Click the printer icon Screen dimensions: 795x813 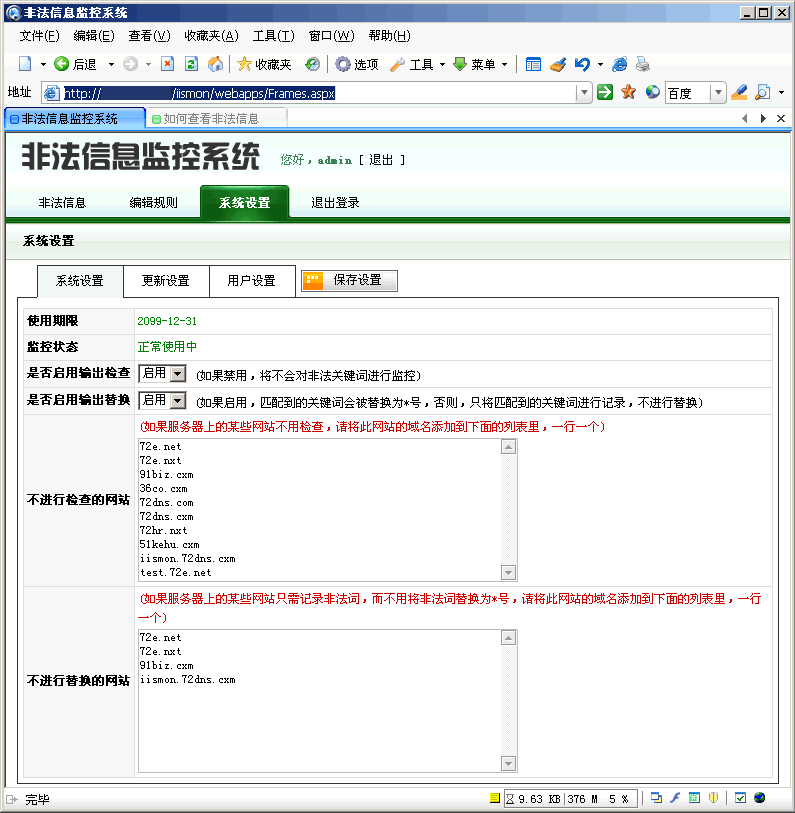(643, 64)
